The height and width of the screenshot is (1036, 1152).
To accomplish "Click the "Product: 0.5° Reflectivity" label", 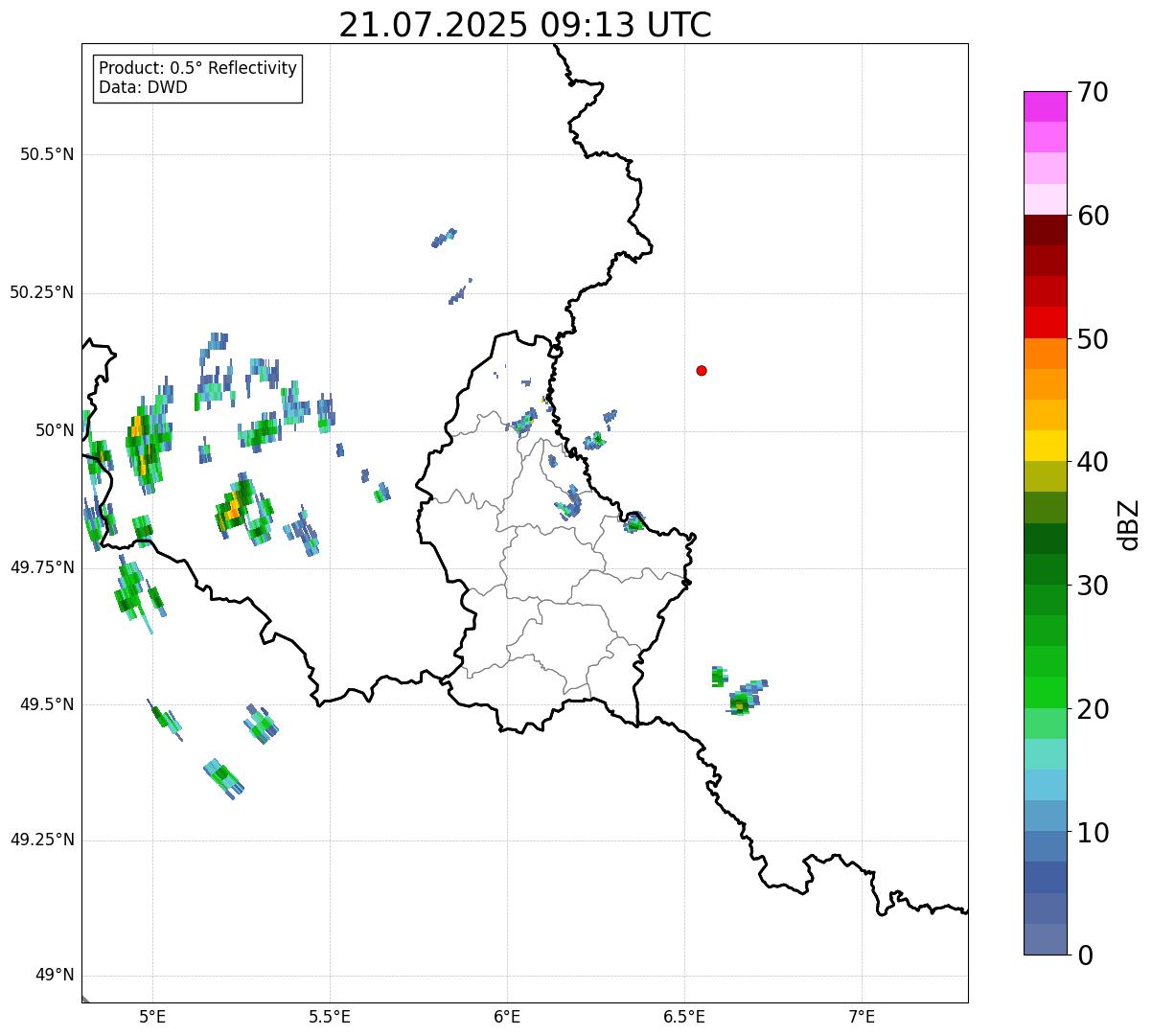I will click(197, 69).
